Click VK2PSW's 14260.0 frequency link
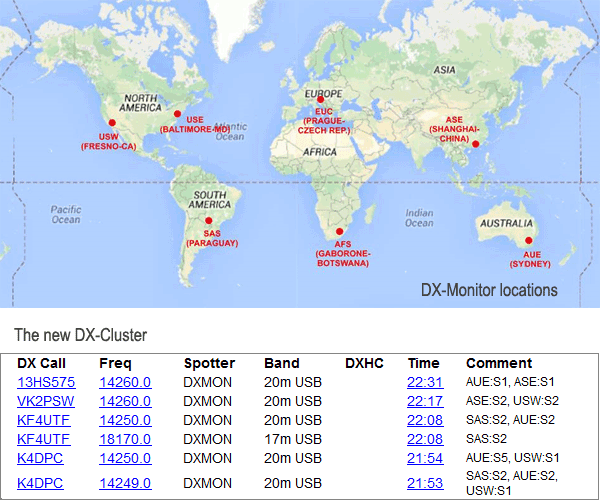600x500 pixels. point(125,401)
